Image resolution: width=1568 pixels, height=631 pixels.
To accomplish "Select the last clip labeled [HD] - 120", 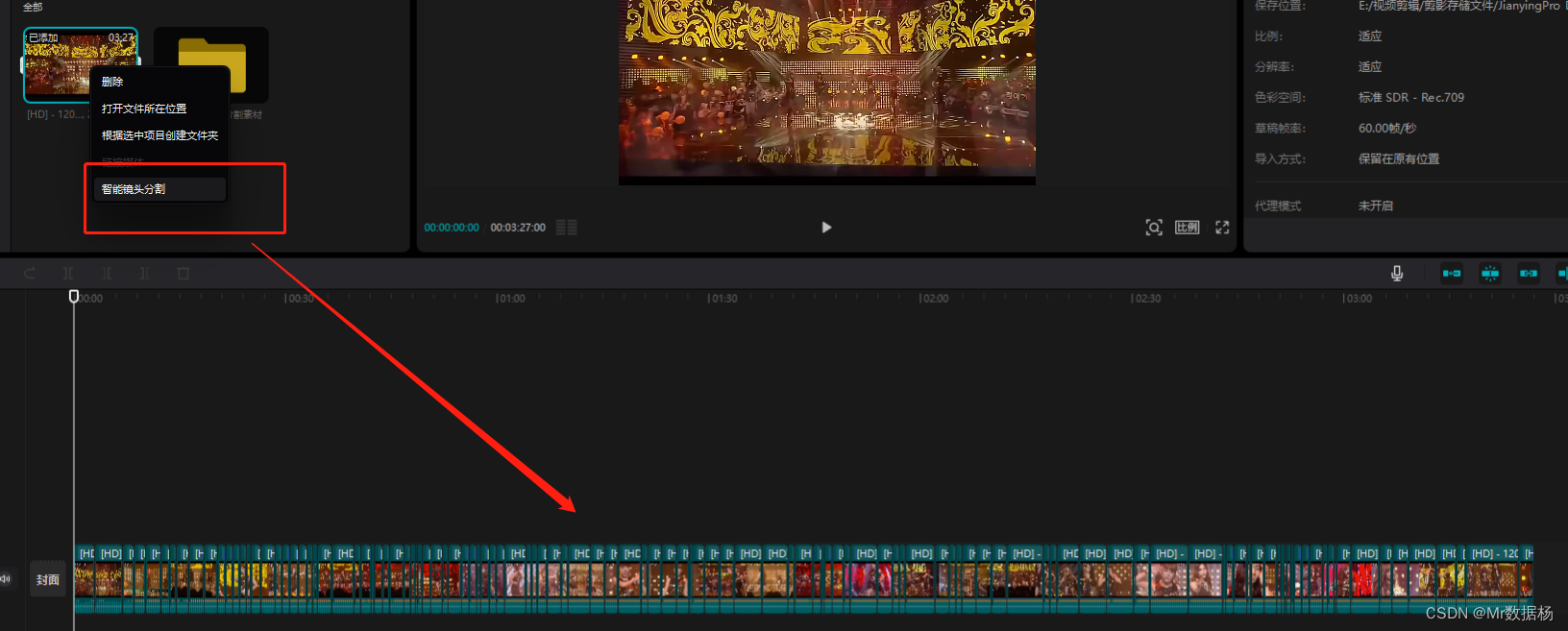I will (x=1494, y=579).
